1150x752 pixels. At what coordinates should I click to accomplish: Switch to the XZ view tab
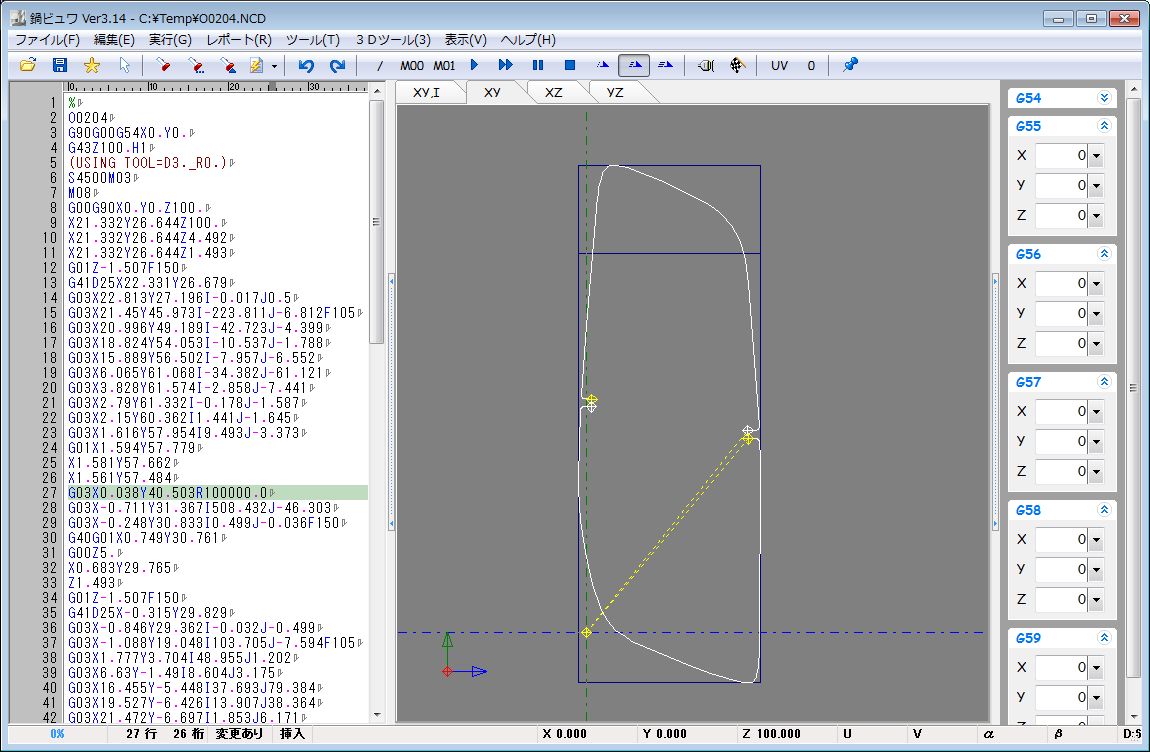coord(554,92)
